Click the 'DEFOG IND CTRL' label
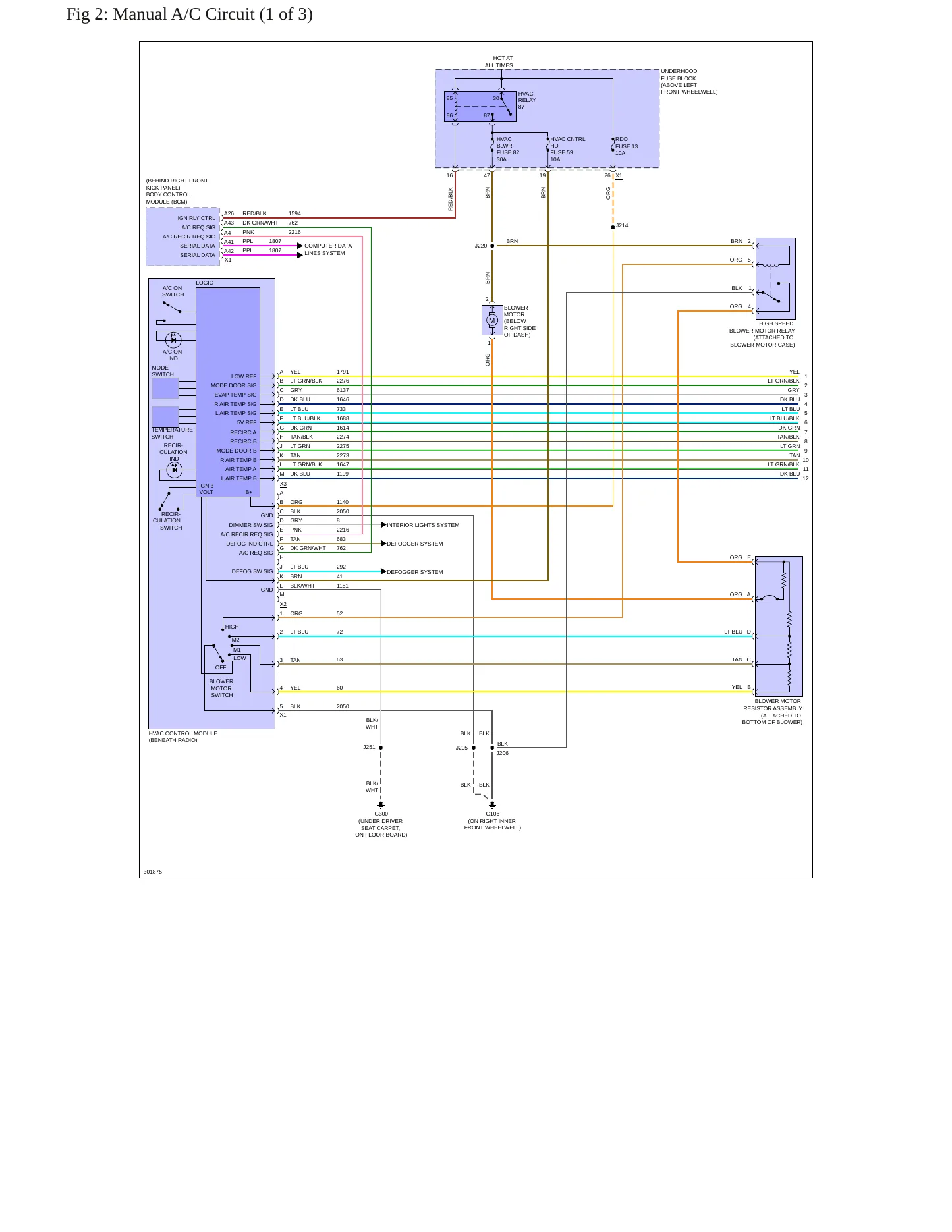This screenshot has width=952, height=1232. click(249, 544)
